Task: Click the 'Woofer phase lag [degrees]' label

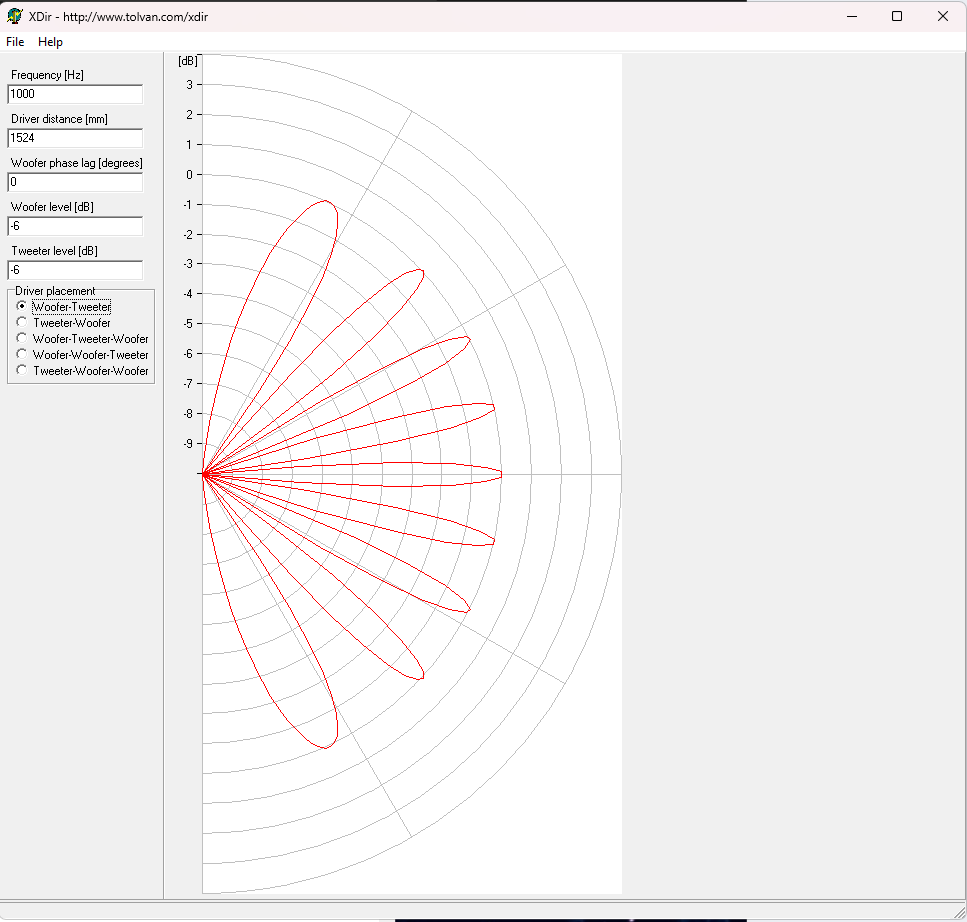Action: click(x=76, y=163)
